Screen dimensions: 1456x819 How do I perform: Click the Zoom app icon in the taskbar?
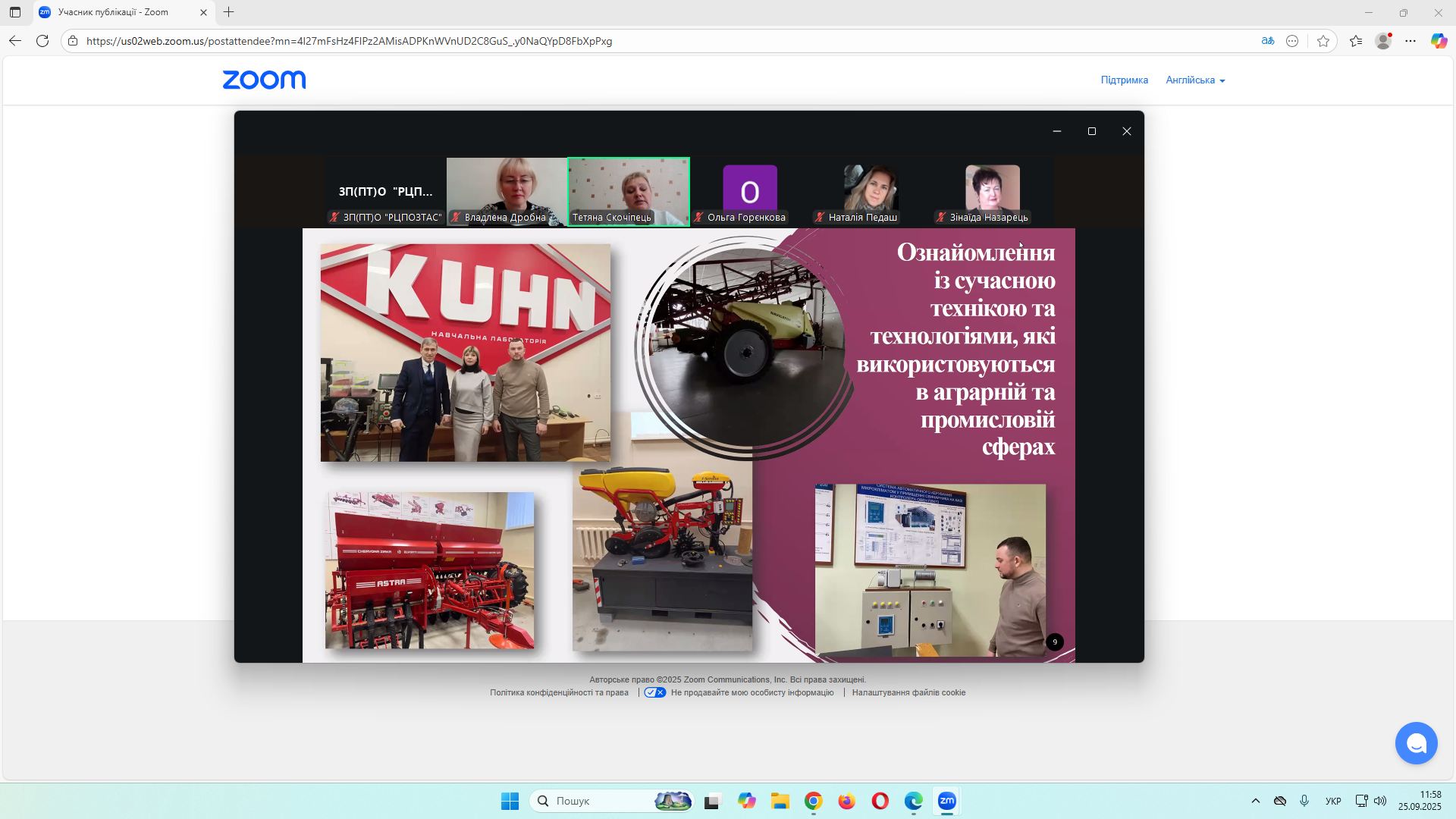946,801
